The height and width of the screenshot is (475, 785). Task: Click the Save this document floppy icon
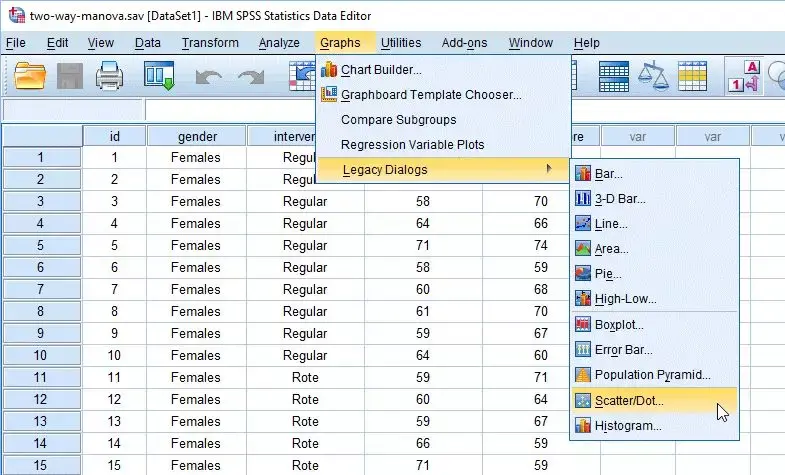[70, 76]
